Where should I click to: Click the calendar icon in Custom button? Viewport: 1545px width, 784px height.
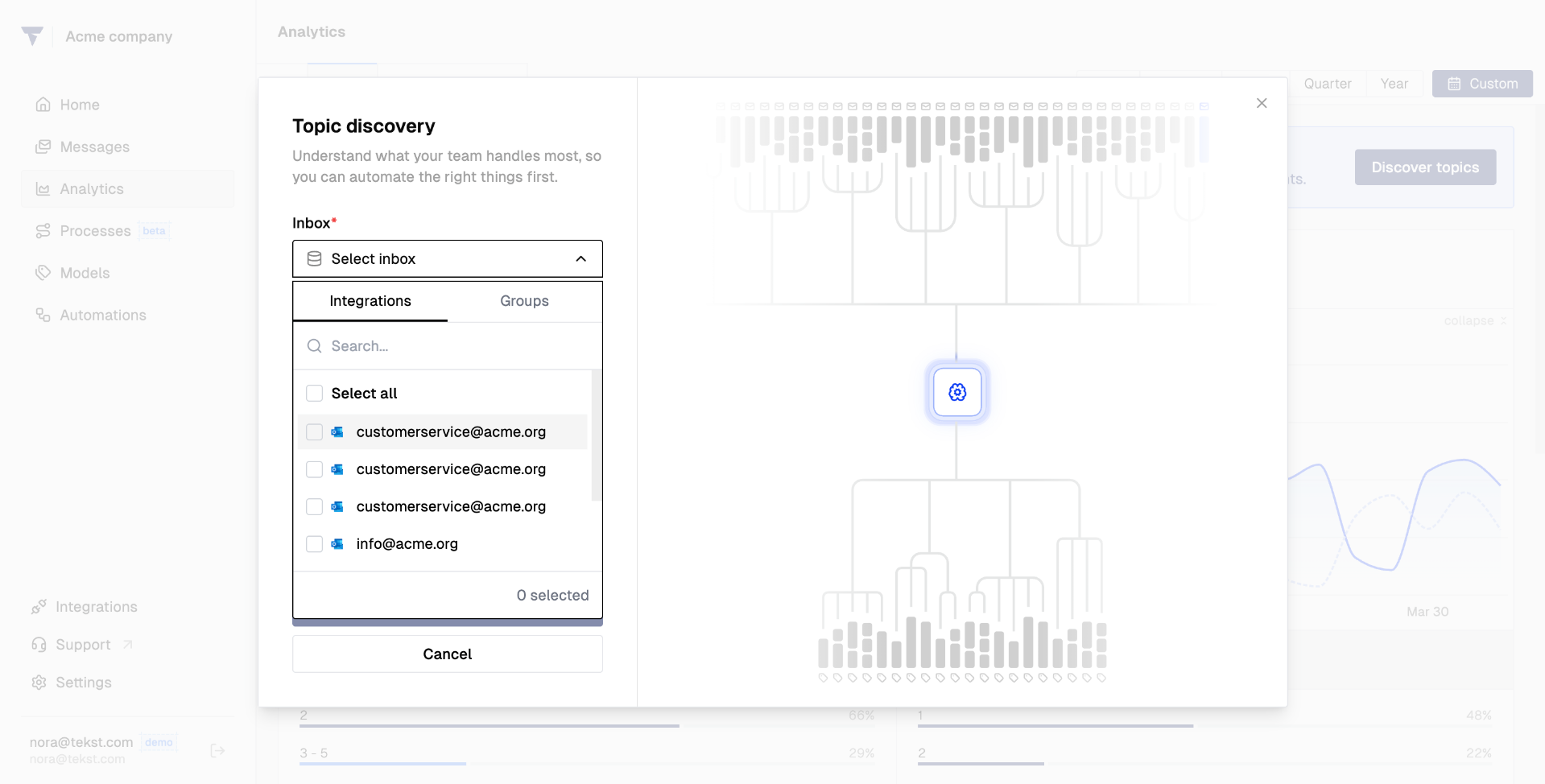(1454, 84)
